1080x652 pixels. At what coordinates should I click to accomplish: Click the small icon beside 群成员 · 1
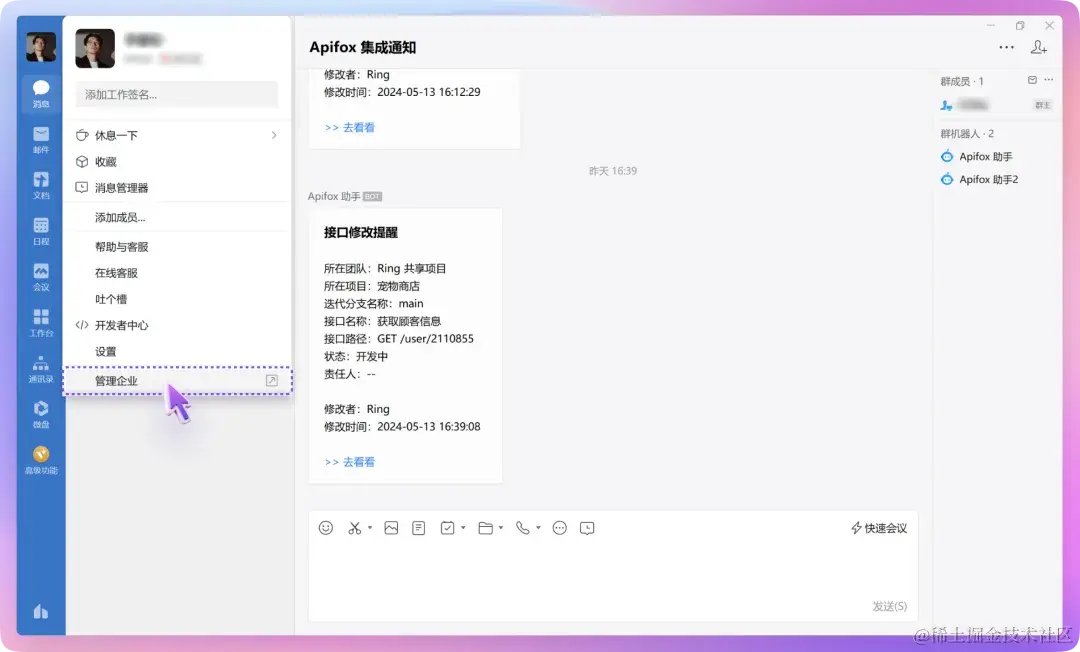pyautogui.click(x=1032, y=80)
